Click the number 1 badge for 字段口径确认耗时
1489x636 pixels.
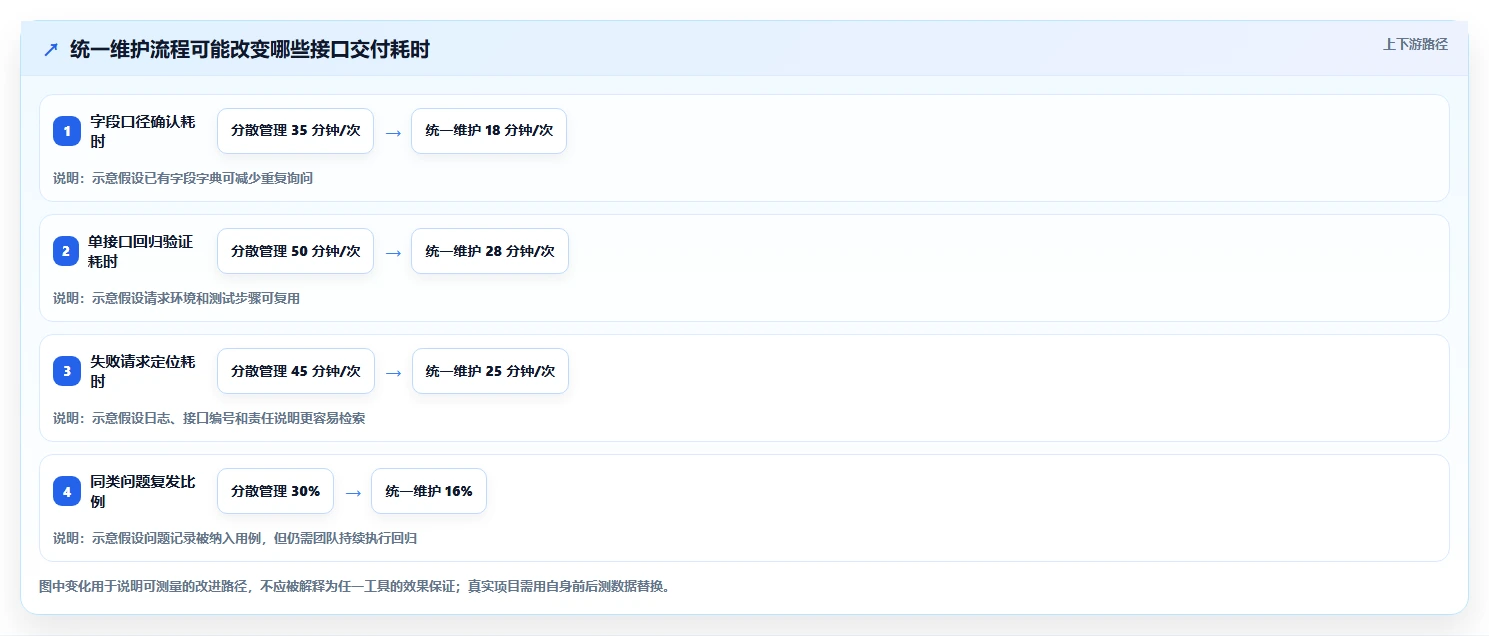pos(67,131)
